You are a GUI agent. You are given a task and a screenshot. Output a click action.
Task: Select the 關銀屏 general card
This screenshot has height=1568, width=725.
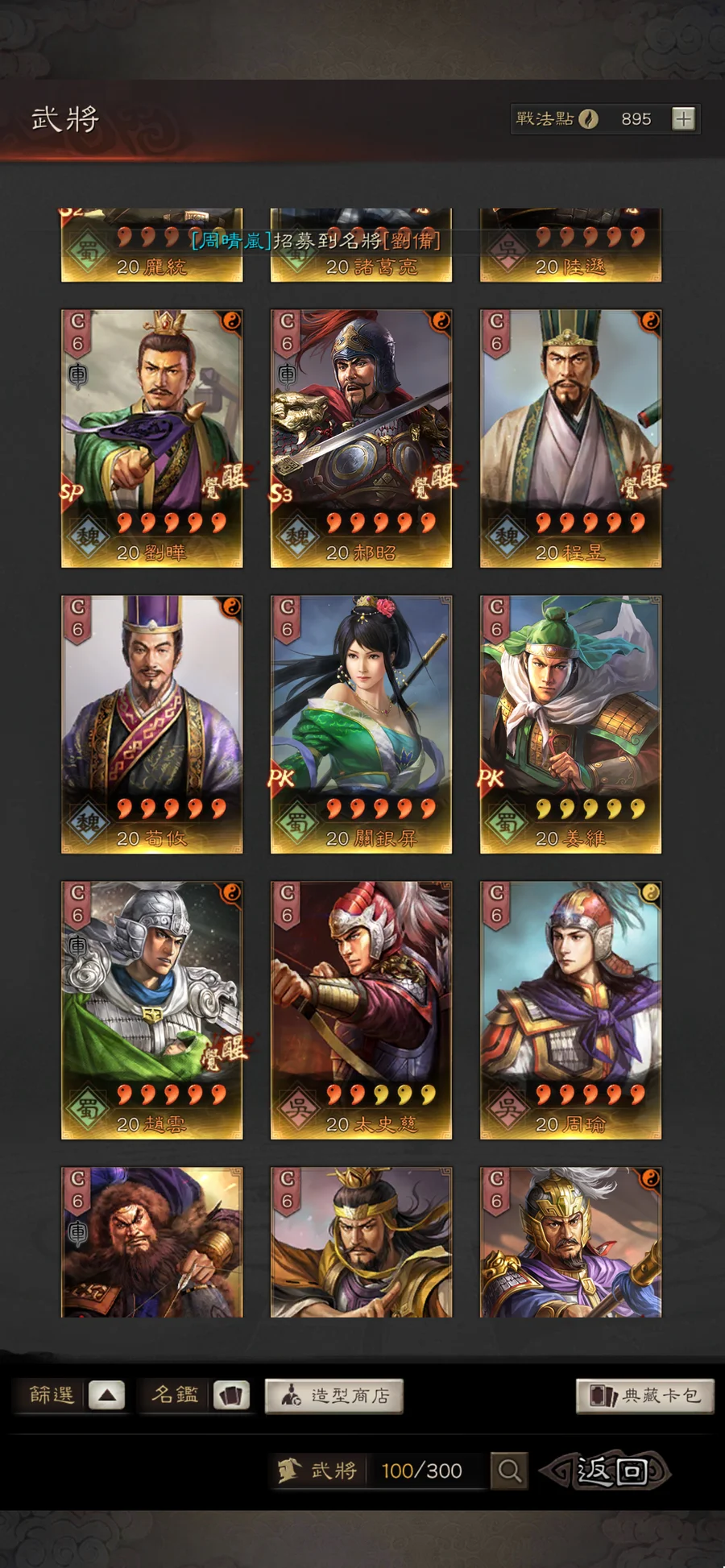361,724
